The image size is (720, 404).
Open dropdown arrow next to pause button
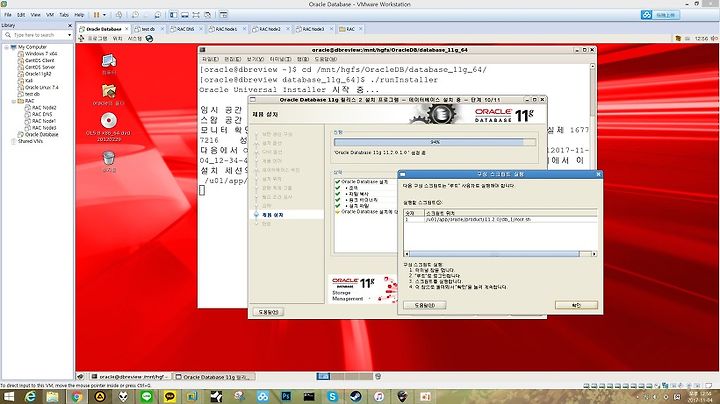pyautogui.click(x=104, y=15)
